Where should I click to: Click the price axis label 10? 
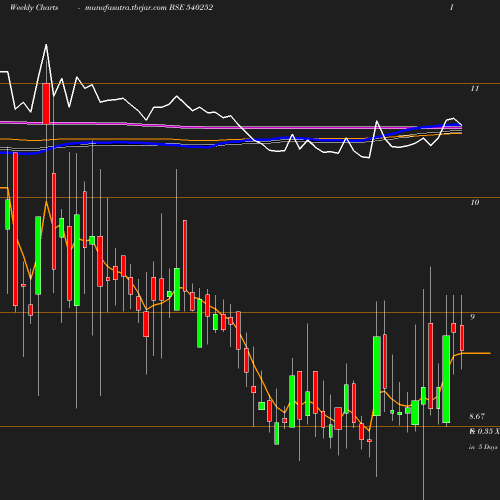tap(475, 202)
